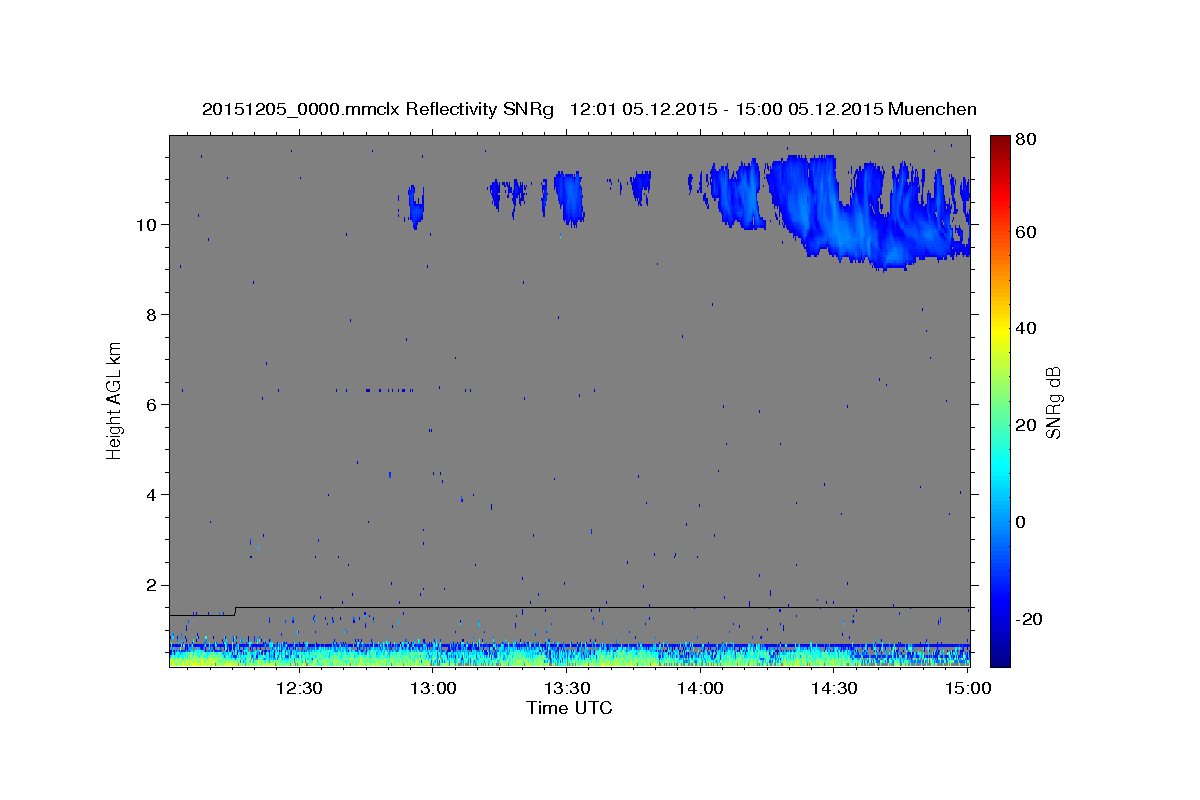Click the 13:30 tick label on time axis
This screenshot has height=800, width=1200.
pyautogui.click(x=567, y=688)
